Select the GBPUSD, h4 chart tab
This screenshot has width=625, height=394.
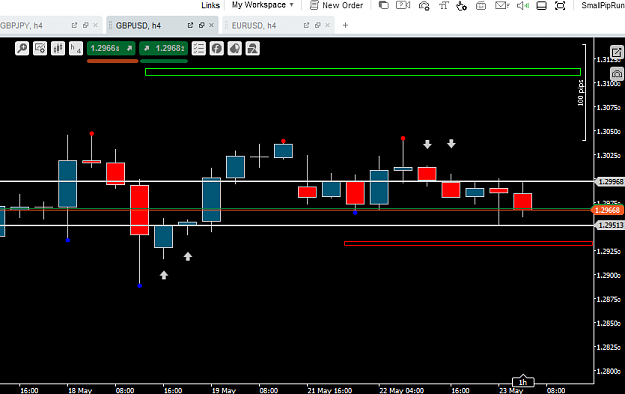(x=138, y=26)
